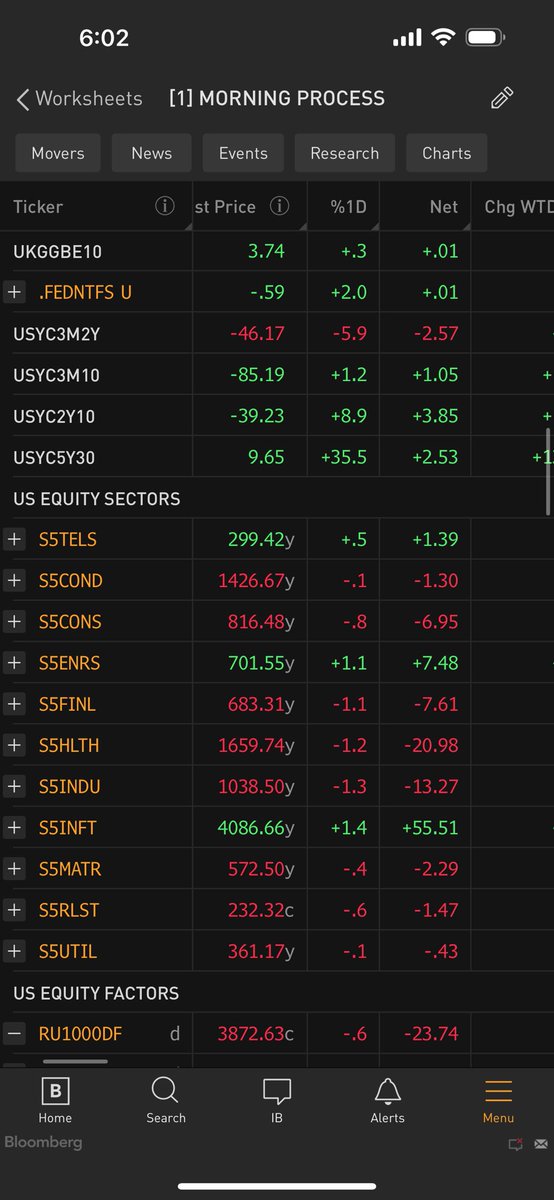Tap the +35.5 percent change value
The image size is (554, 1200).
[344, 457]
